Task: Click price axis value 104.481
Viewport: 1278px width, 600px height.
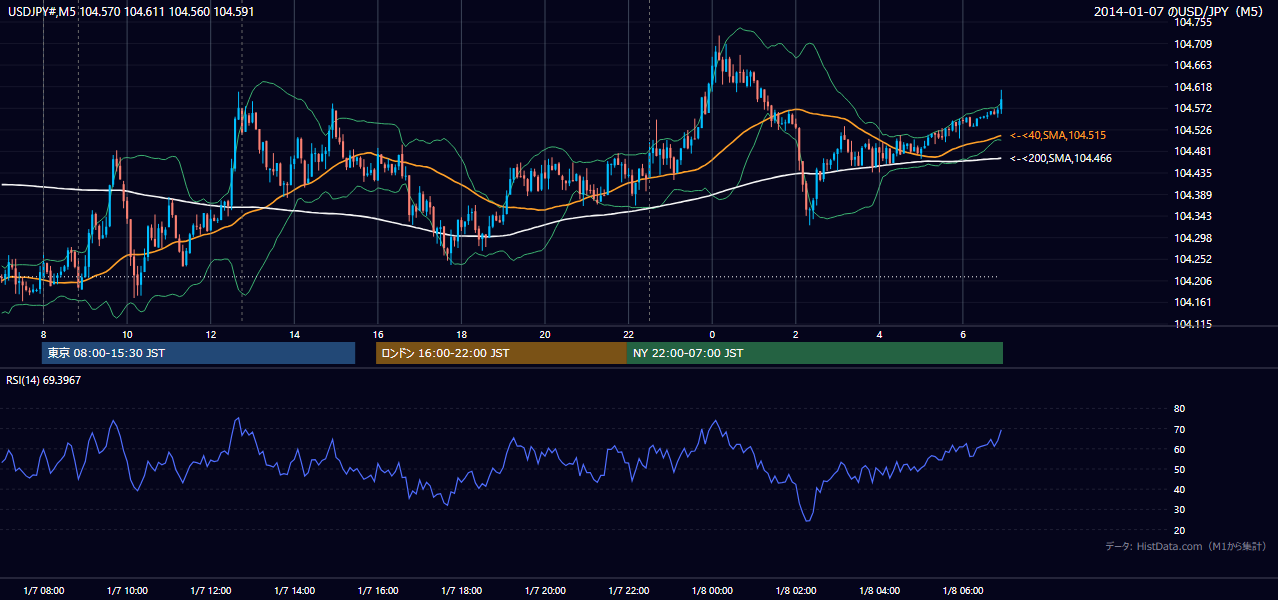Action: point(1195,151)
